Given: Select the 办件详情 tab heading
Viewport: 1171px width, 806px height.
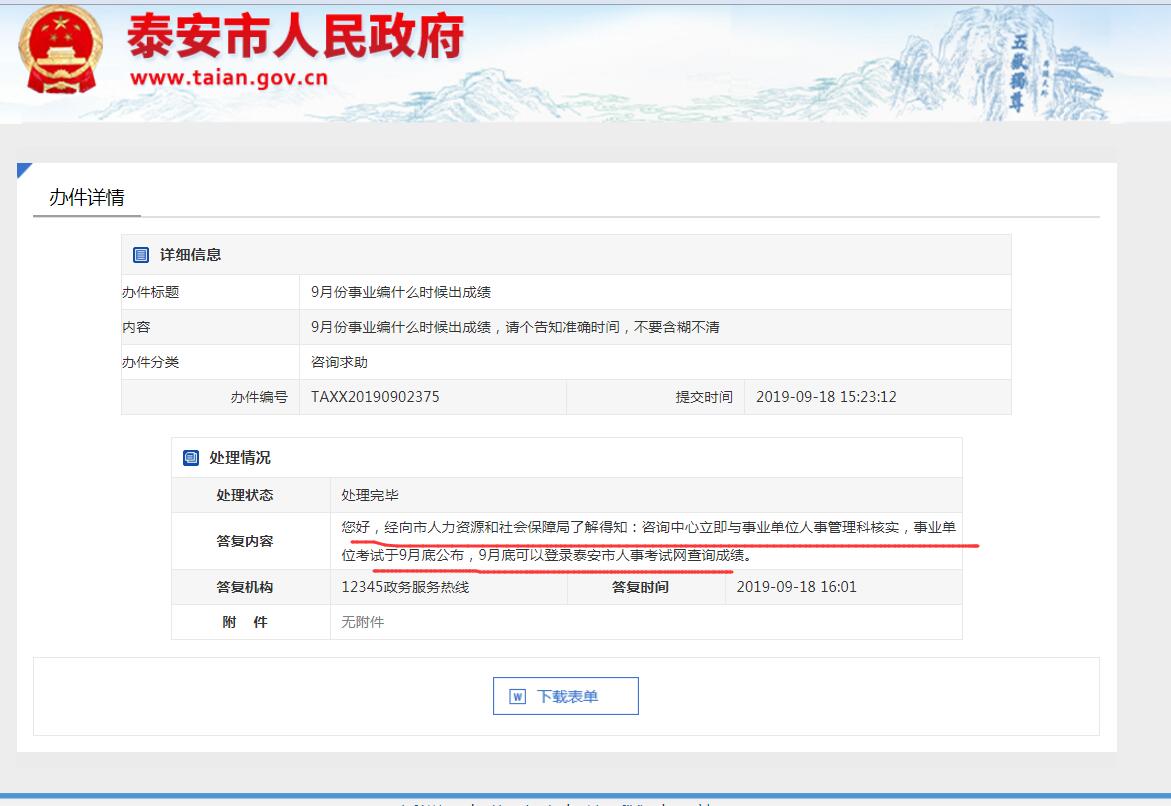Looking at the screenshot, I should point(87,197).
